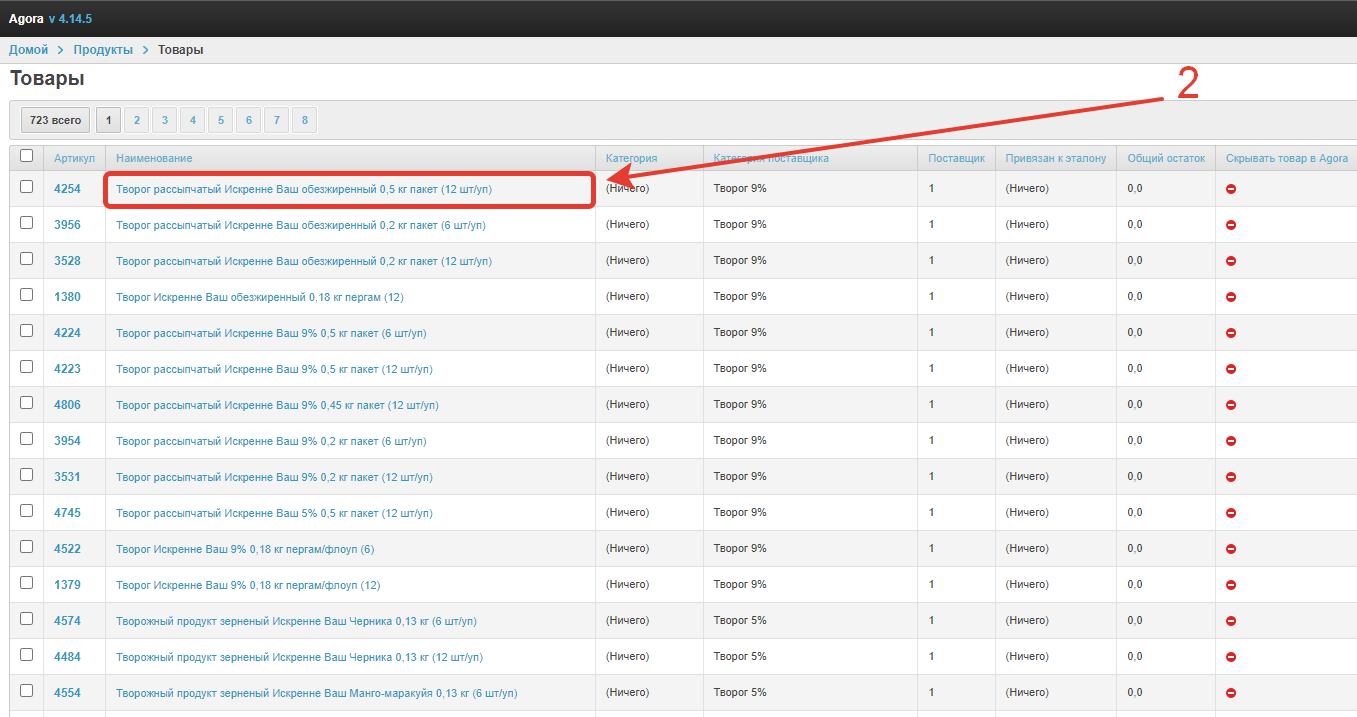Click red hide-status icon for product 3956
This screenshot has height=717, width=1357.
pyautogui.click(x=1231, y=225)
